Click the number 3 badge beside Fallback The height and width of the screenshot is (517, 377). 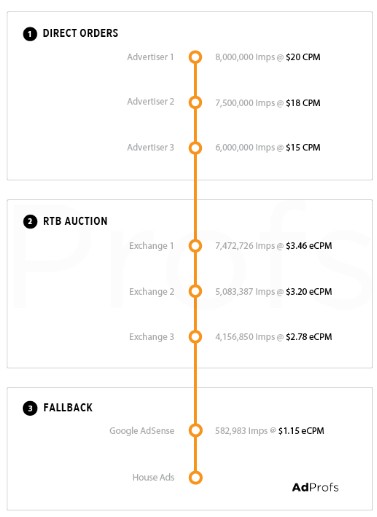pos(30,408)
